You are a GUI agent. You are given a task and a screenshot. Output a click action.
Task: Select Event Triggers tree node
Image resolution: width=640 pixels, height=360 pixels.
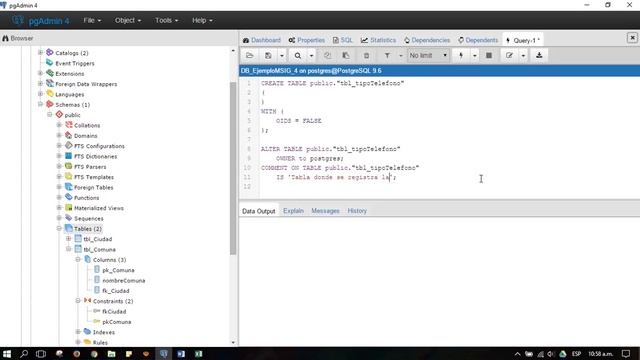click(75, 63)
